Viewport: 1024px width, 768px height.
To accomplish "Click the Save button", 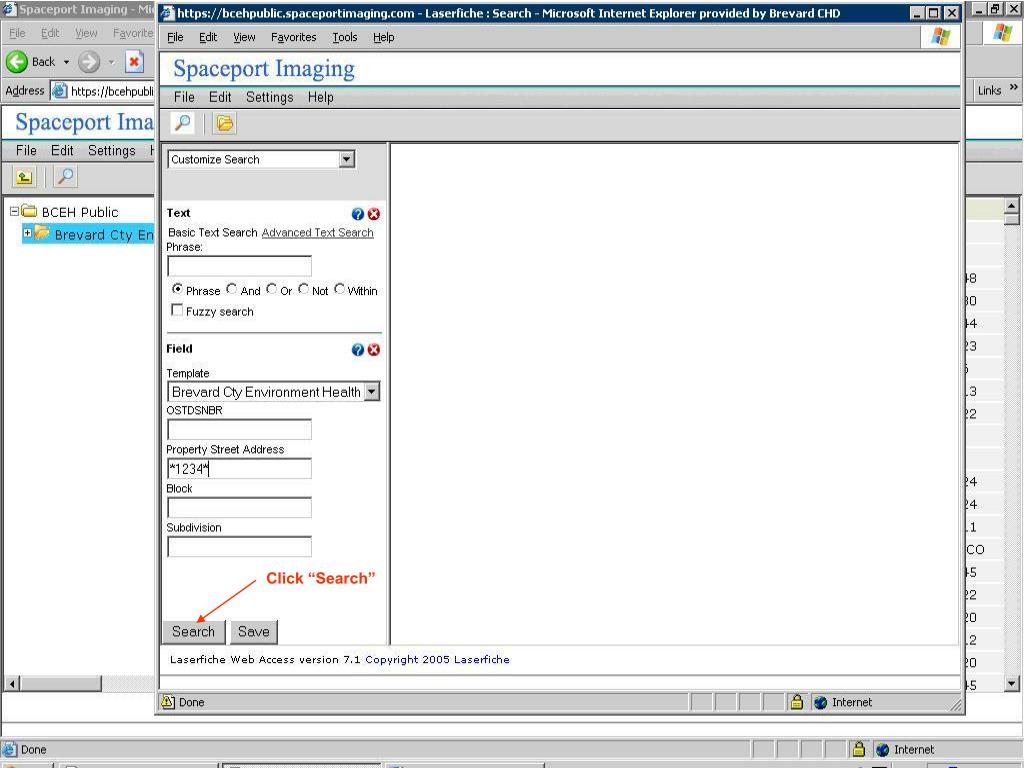I will [x=253, y=632].
